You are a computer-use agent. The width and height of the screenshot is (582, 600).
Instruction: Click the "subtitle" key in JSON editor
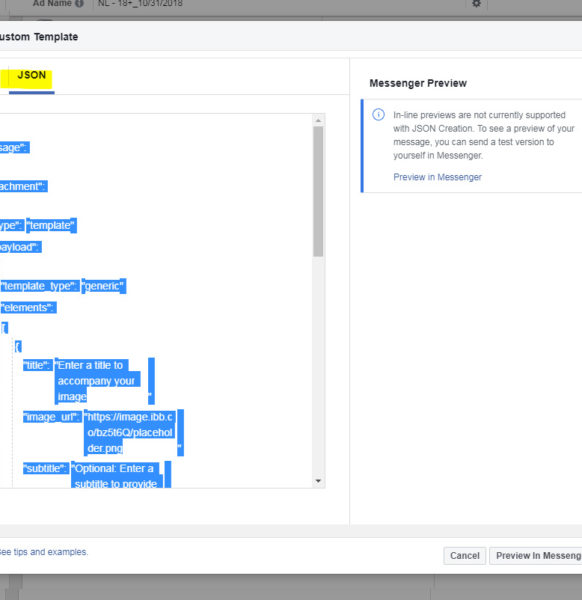pos(46,468)
